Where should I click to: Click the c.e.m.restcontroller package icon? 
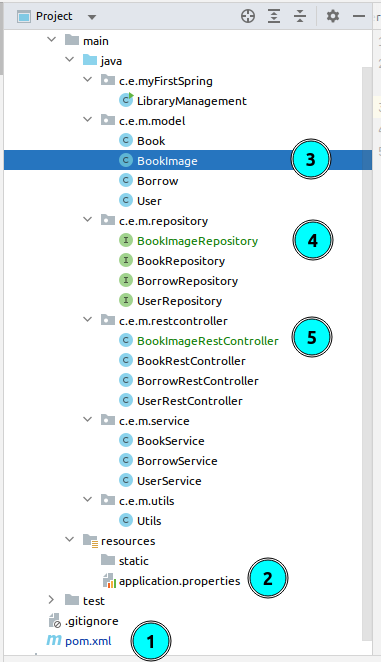click(x=108, y=320)
